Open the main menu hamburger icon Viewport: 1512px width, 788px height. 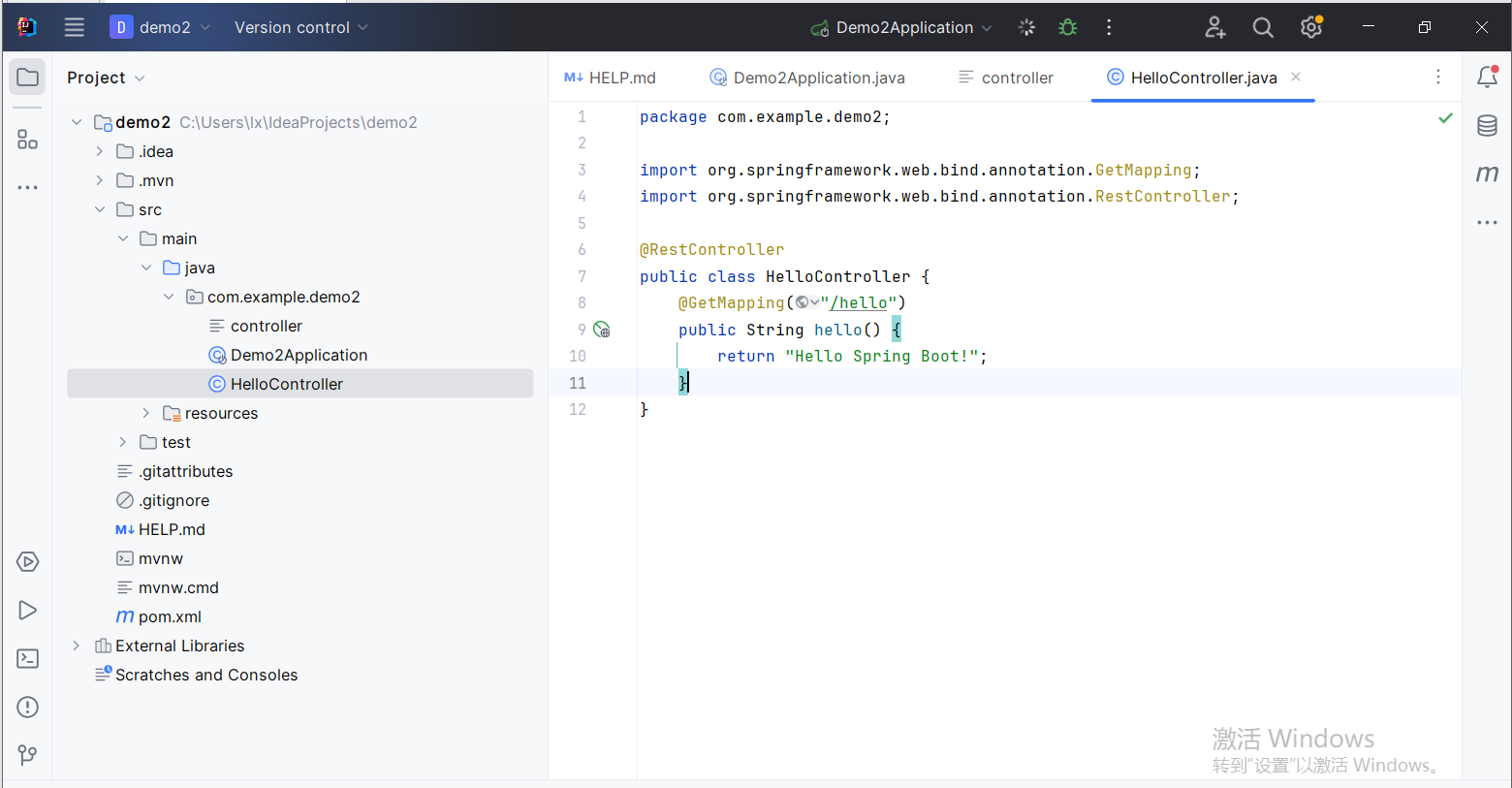(x=75, y=27)
